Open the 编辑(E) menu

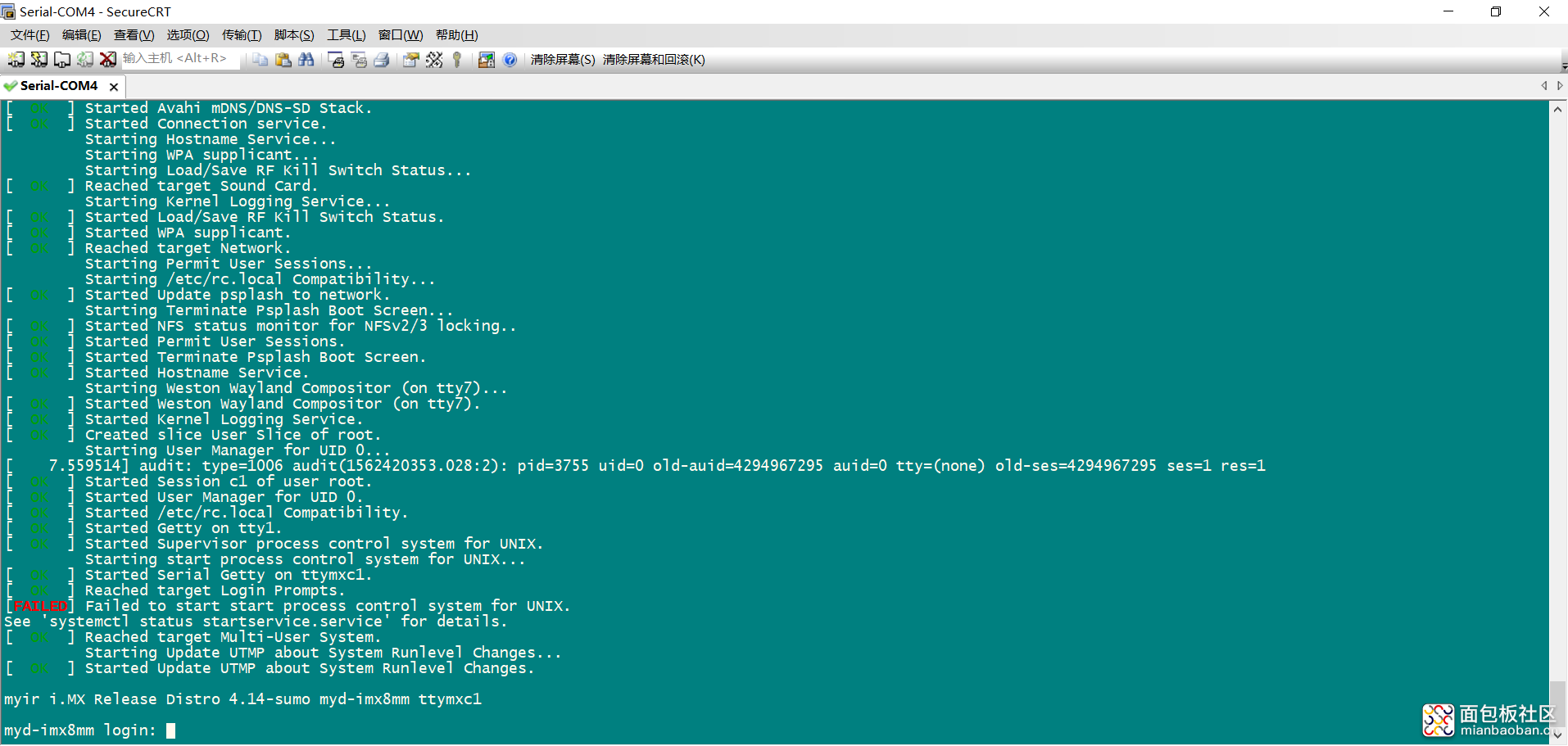(x=82, y=35)
